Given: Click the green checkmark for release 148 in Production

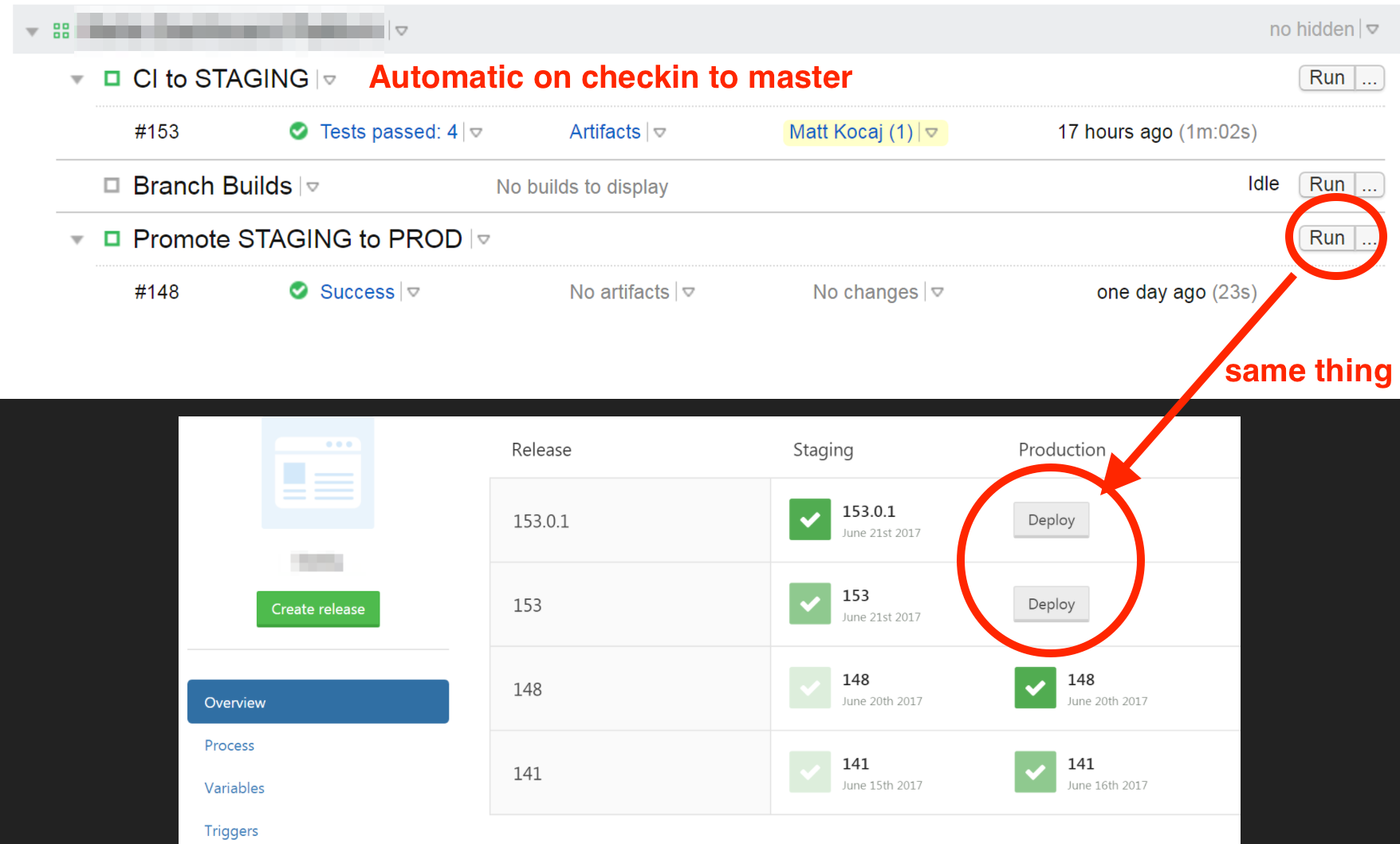Looking at the screenshot, I should click(1034, 688).
